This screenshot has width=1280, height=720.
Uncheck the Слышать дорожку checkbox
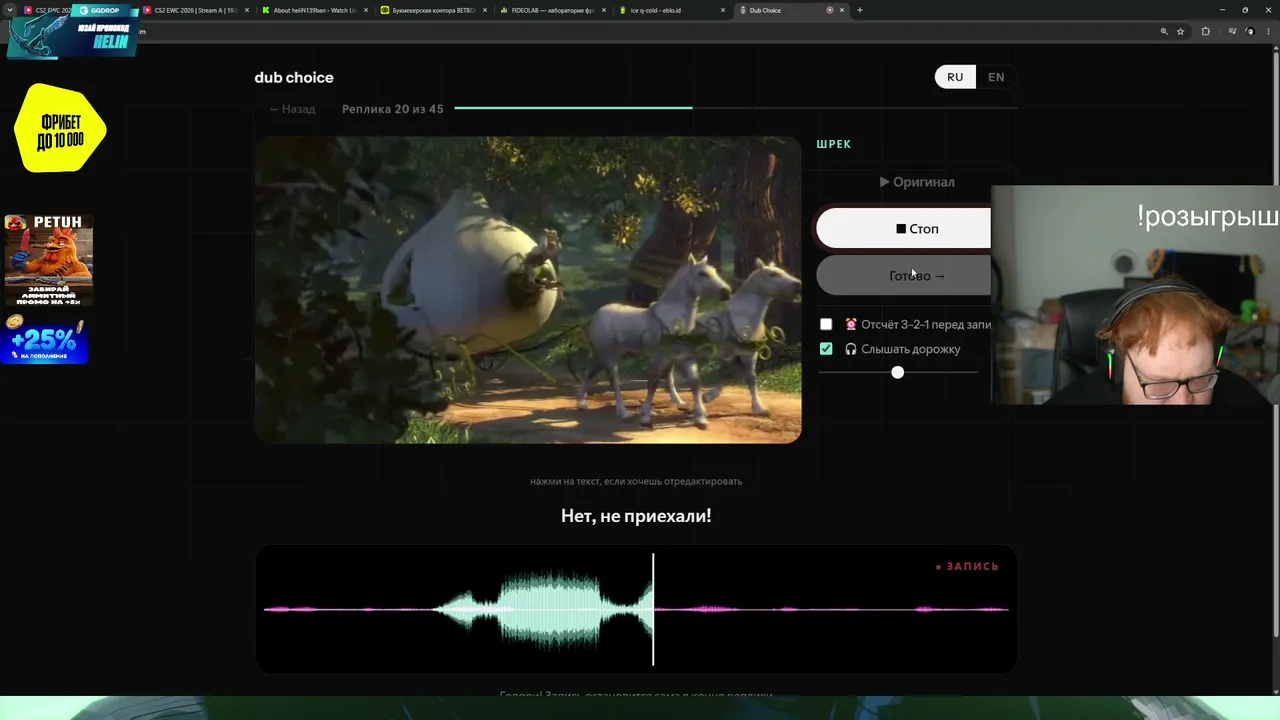[x=826, y=349]
